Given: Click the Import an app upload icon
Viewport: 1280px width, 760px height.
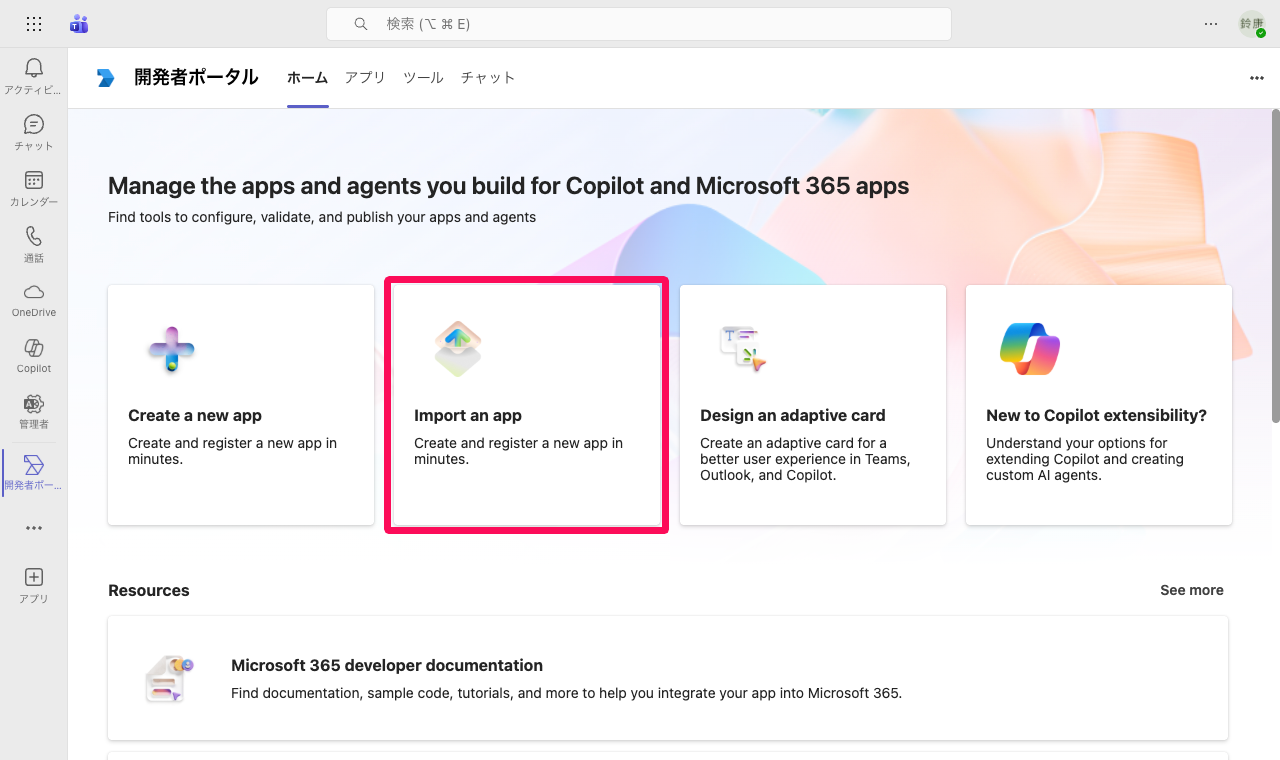Looking at the screenshot, I should [x=458, y=349].
